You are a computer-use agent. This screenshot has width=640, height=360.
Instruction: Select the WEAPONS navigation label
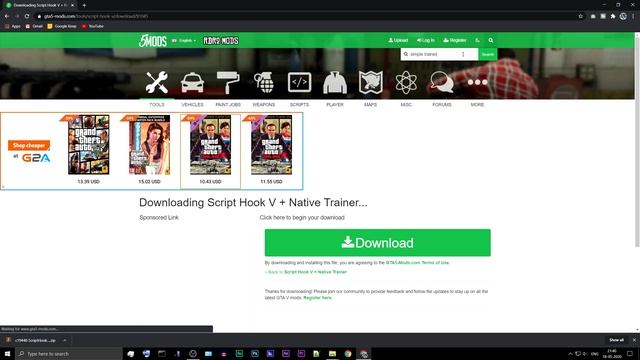coord(264,105)
